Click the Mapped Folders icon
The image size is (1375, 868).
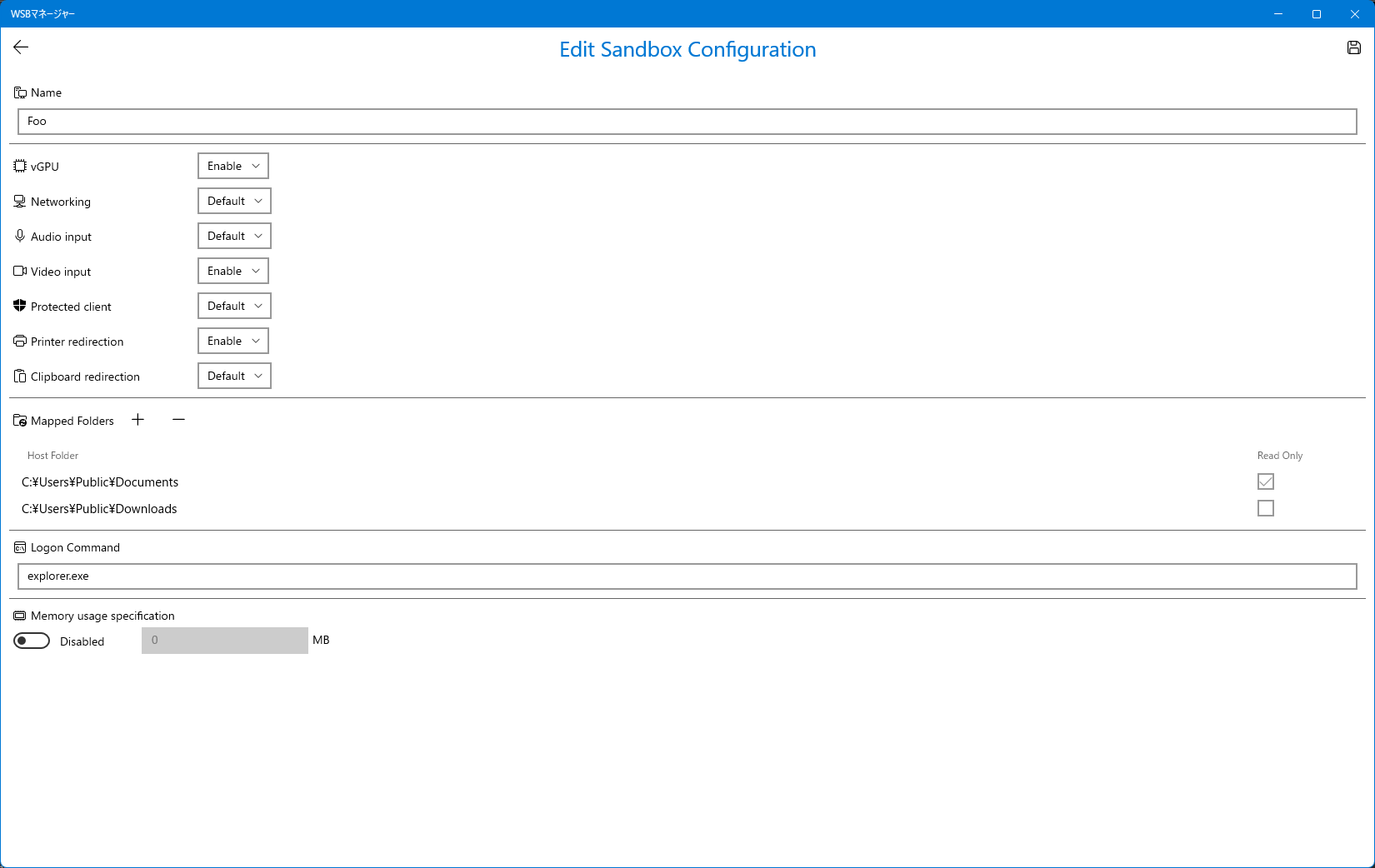[x=20, y=421]
